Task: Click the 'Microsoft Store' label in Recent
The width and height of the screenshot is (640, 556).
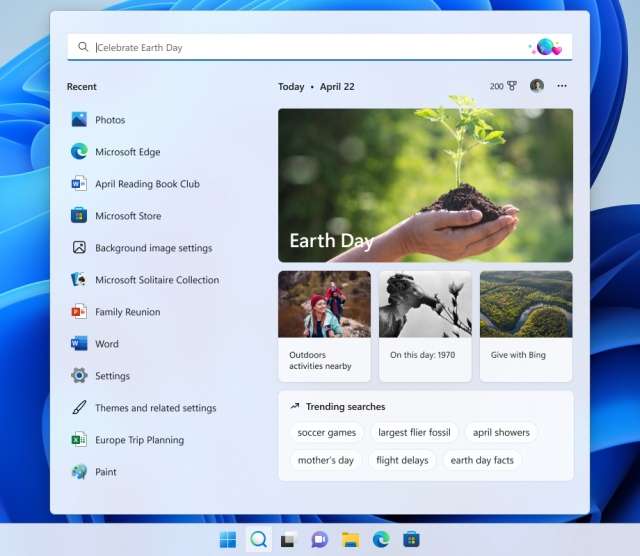Action: (x=128, y=216)
